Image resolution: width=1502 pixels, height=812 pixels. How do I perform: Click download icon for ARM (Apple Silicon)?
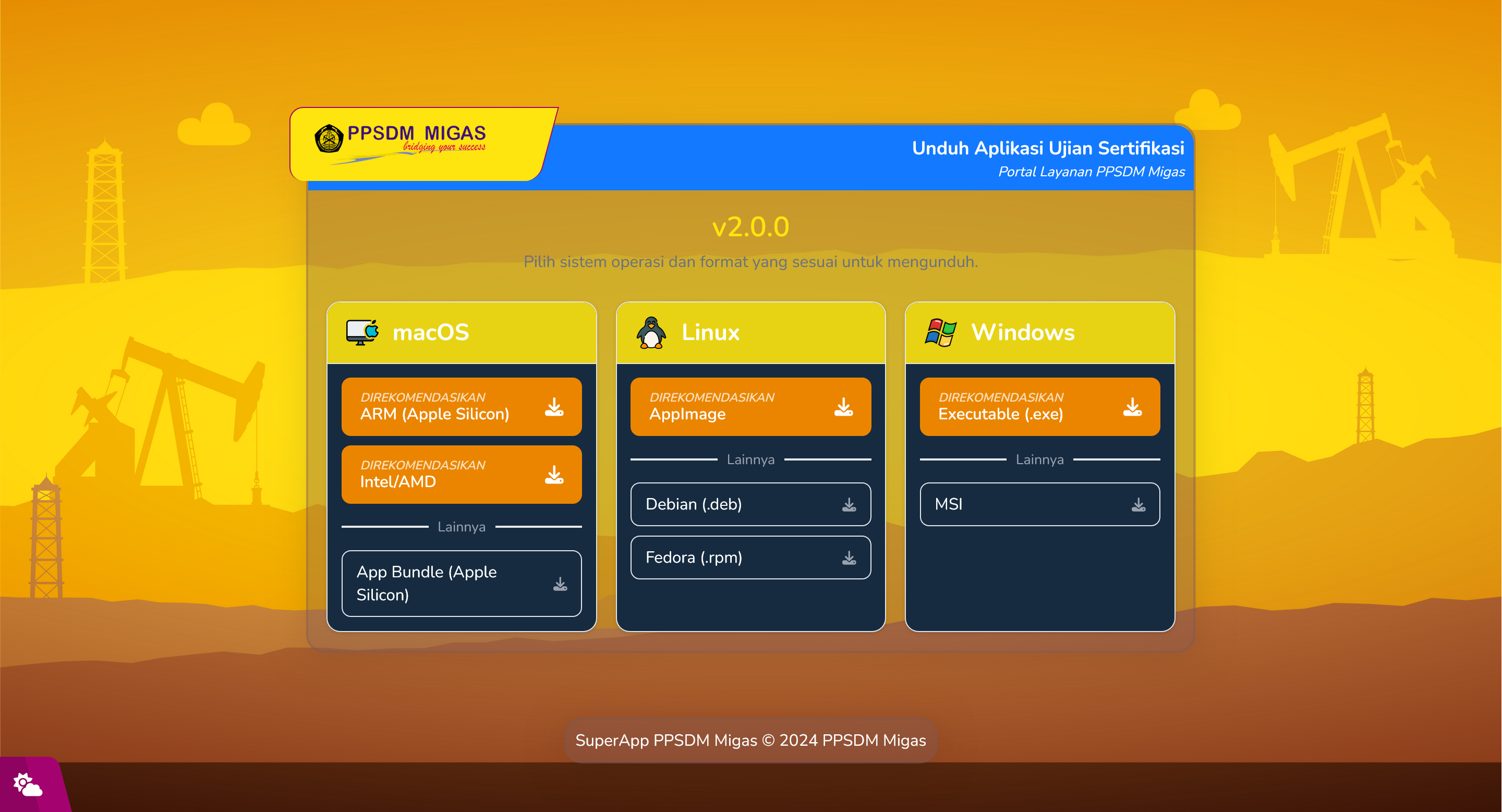[x=554, y=407]
